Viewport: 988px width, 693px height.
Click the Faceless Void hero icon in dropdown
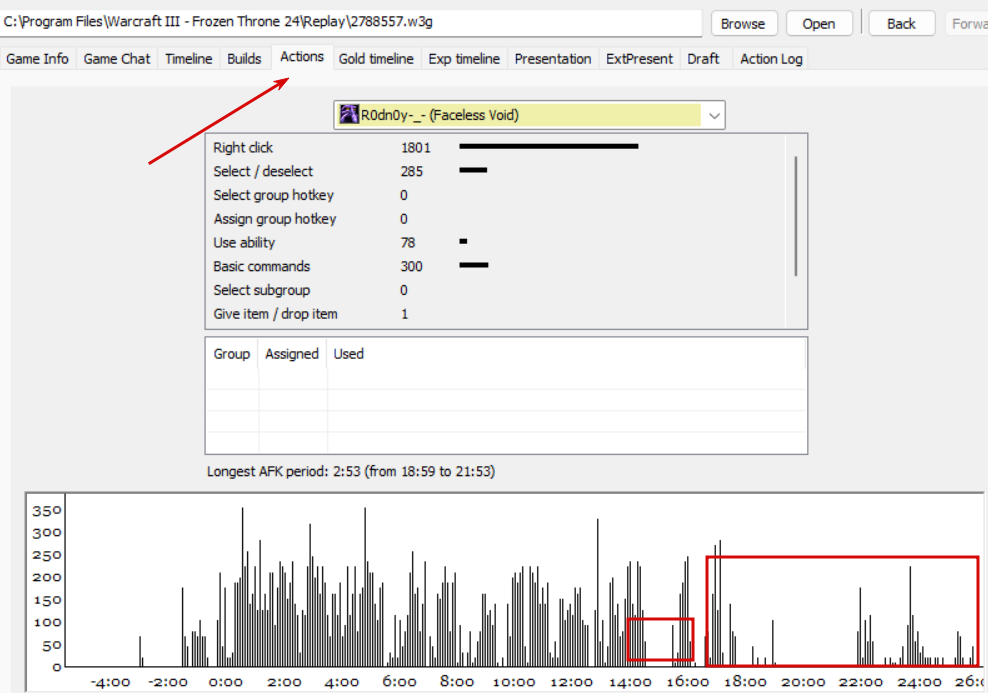(x=348, y=115)
